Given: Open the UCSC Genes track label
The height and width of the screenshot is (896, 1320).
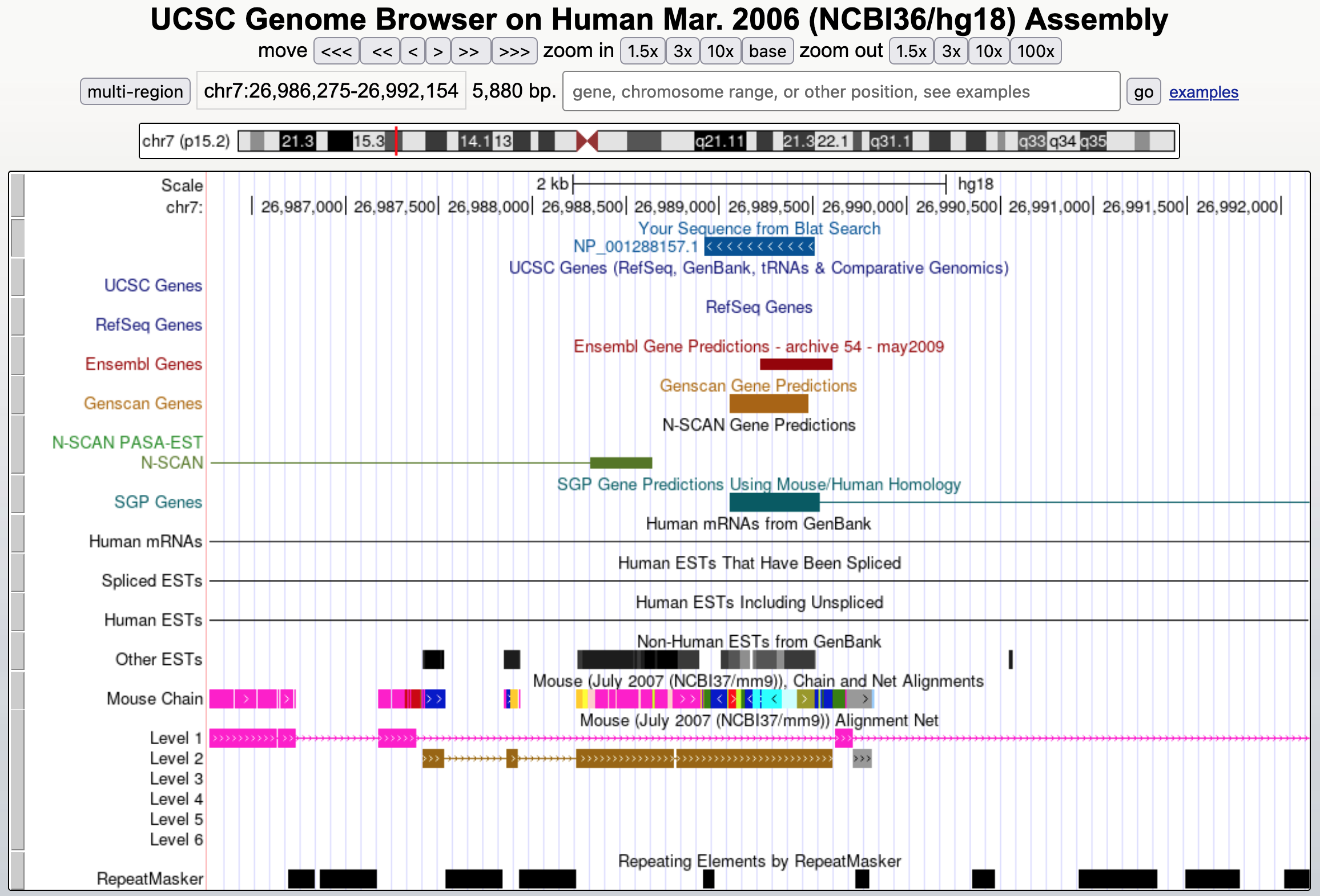Looking at the screenshot, I should point(153,285).
